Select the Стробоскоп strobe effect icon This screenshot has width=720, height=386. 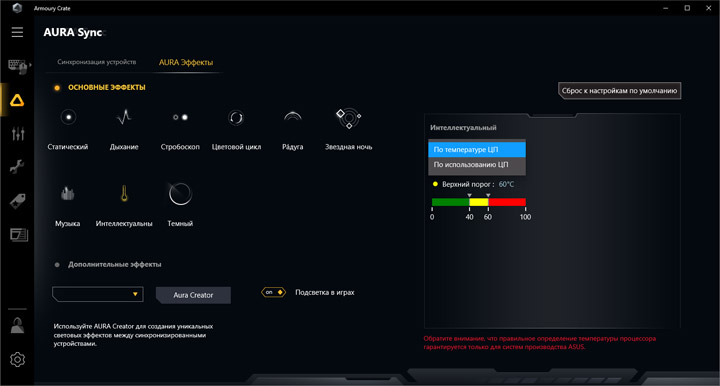coord(180,117)
